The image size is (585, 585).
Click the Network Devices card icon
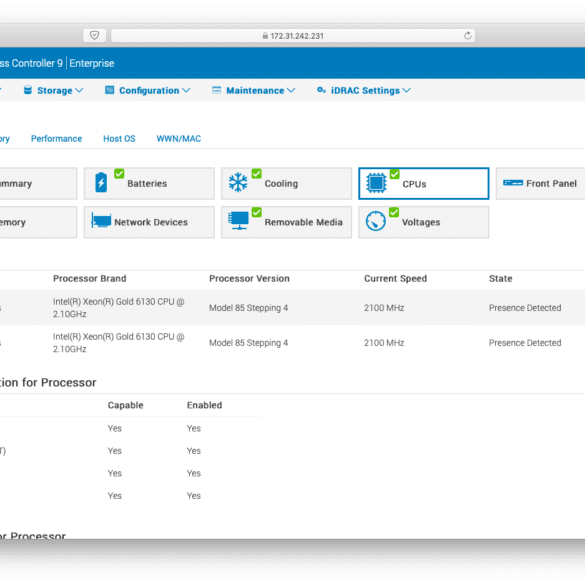[101, 221]
